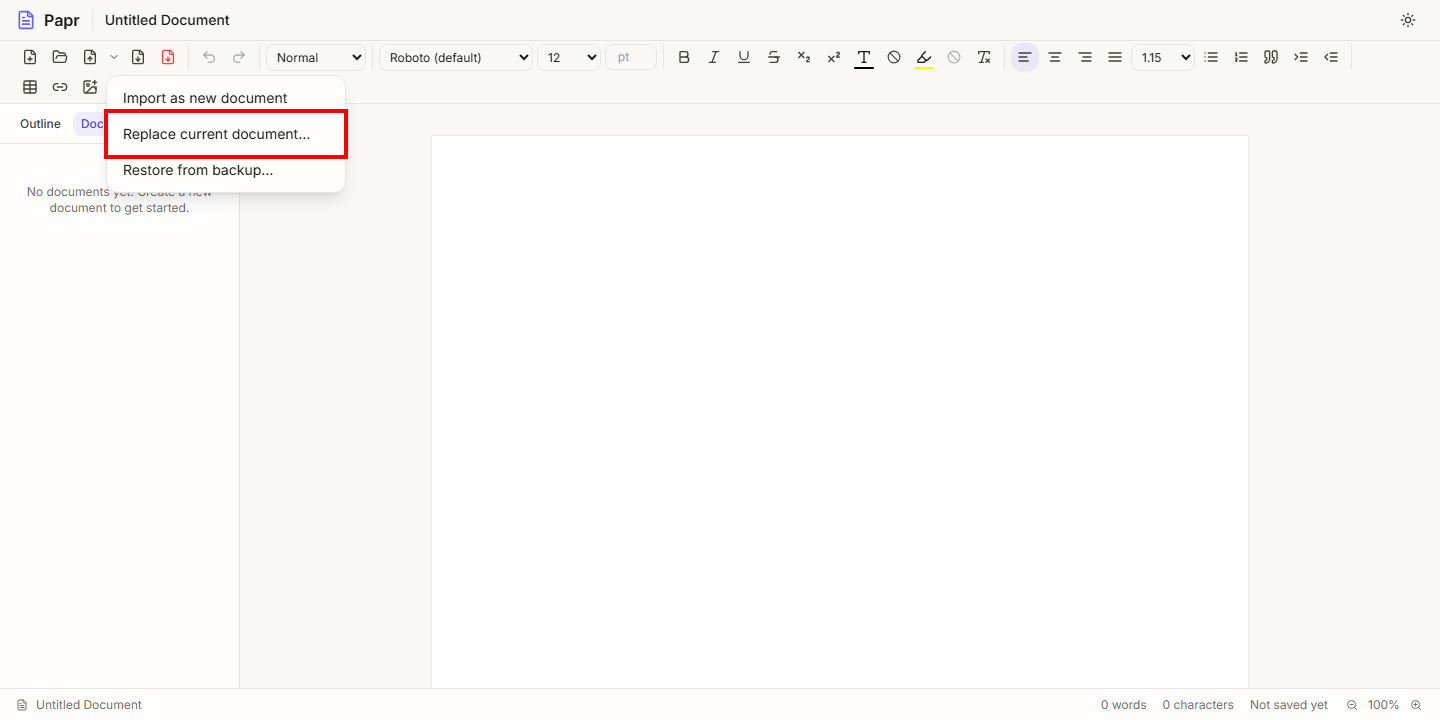Switch to the Outline tab

pyautogui.click(x=40, y=124)
